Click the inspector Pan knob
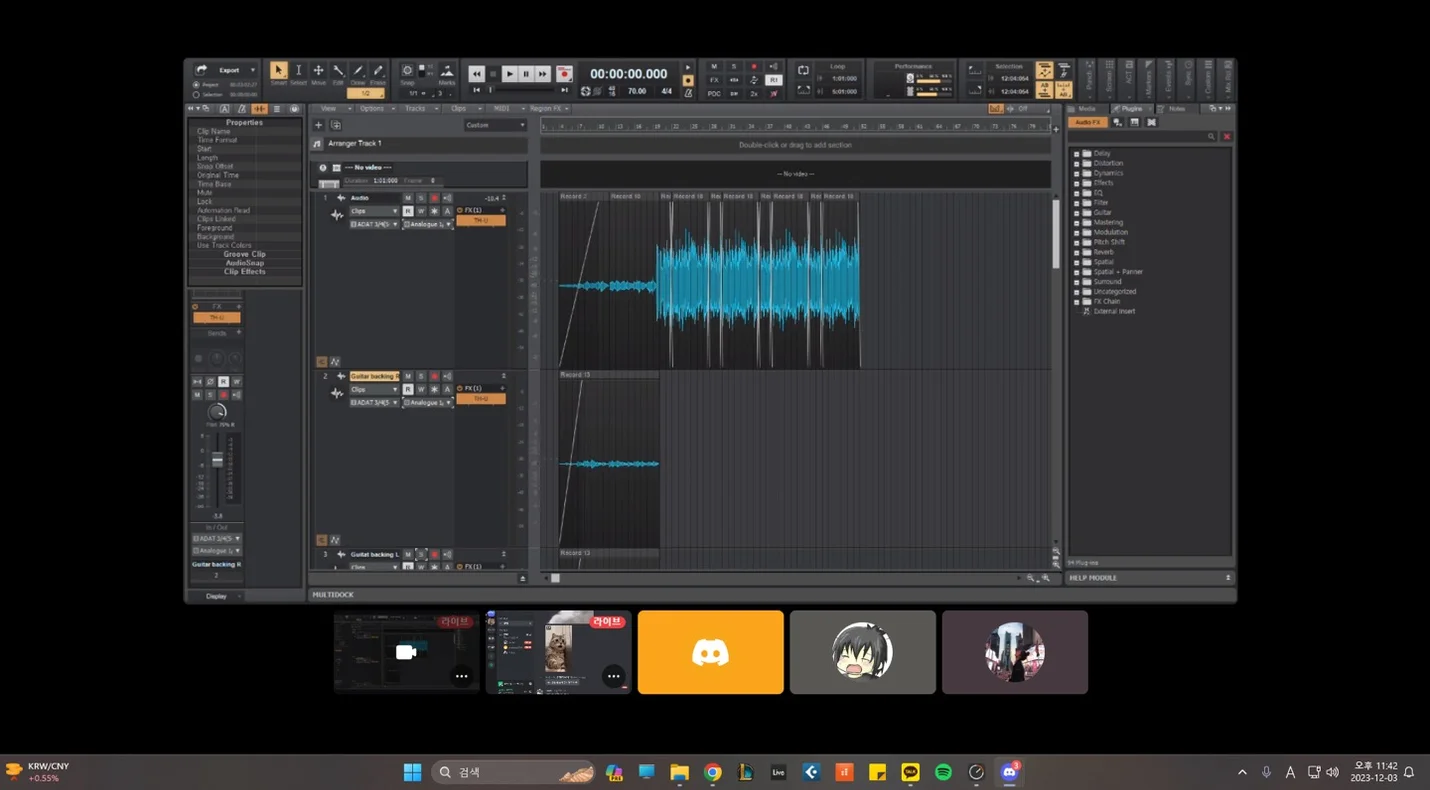Screen dimensions: 1430x790 217,412
